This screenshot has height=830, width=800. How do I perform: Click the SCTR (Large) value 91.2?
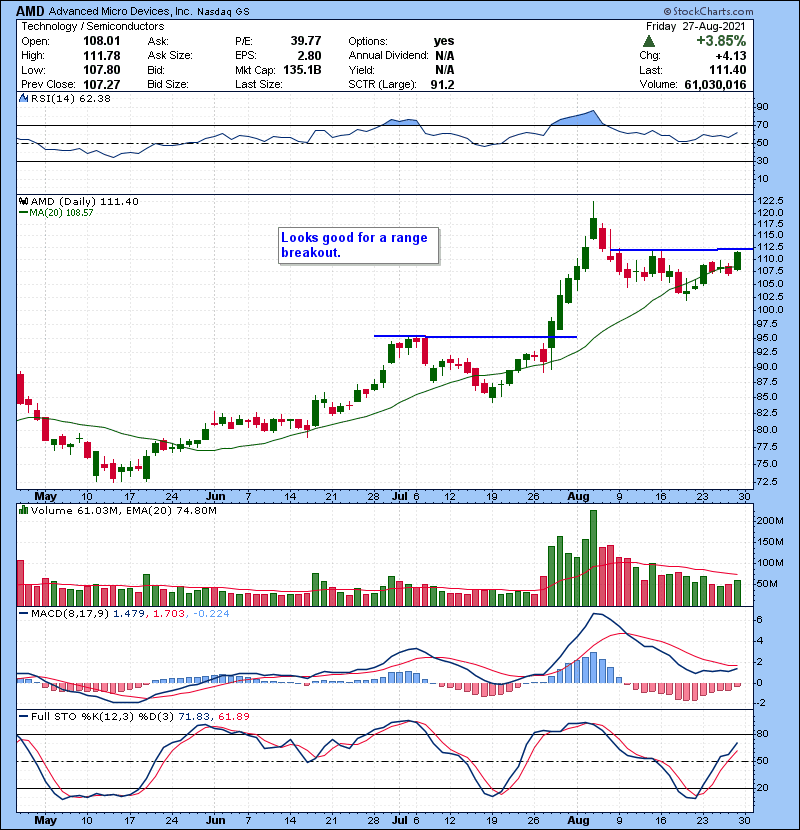(x=443, y=85)
